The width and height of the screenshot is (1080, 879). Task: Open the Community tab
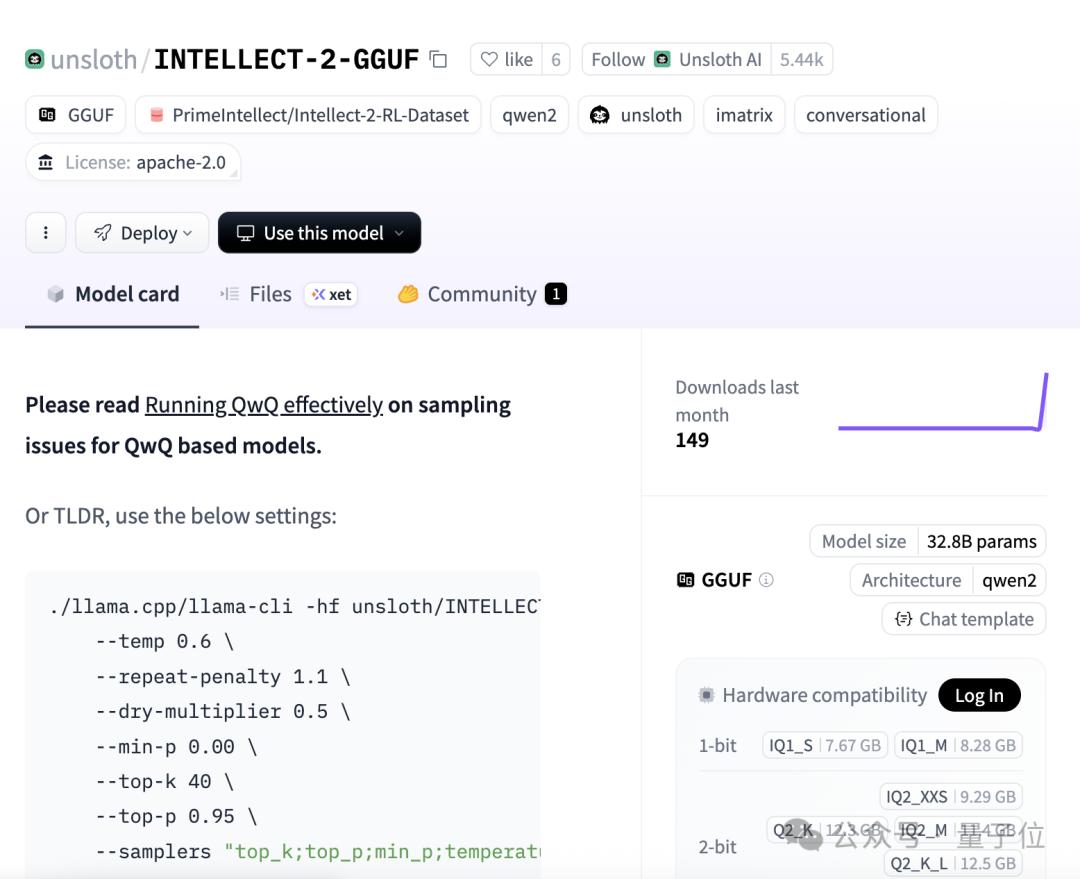coord(481,294)
